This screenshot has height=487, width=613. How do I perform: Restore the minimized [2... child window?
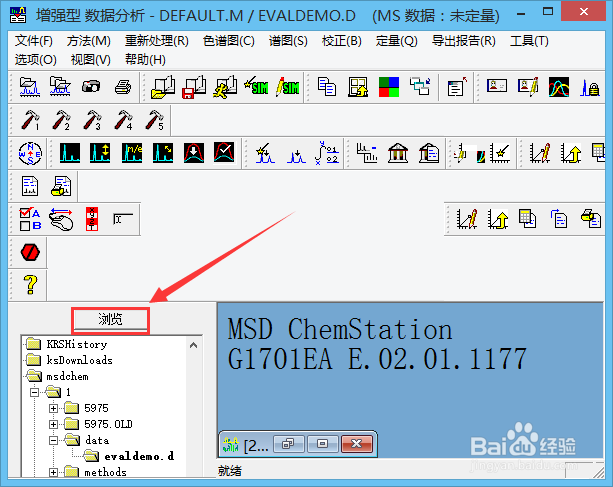289,444
